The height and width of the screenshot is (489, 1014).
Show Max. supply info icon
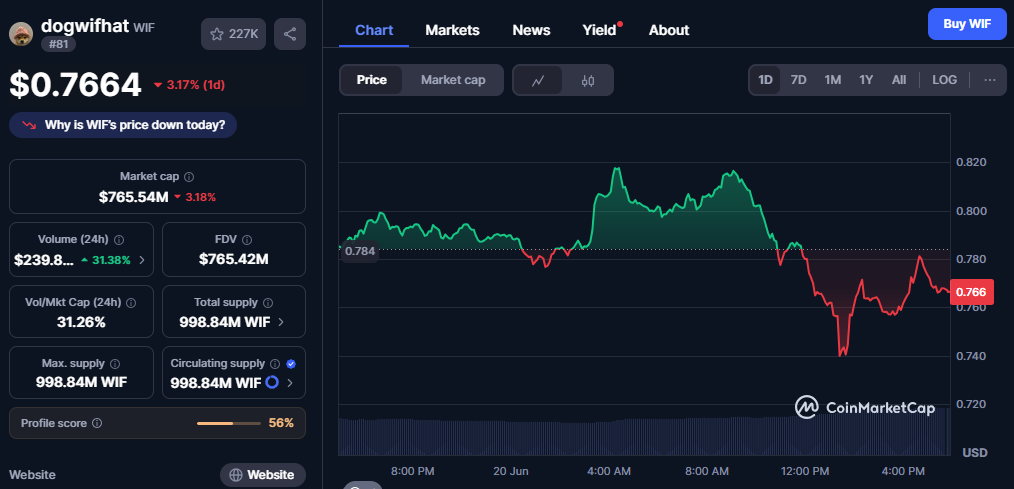pyautogui.click(x=114, y=364)
